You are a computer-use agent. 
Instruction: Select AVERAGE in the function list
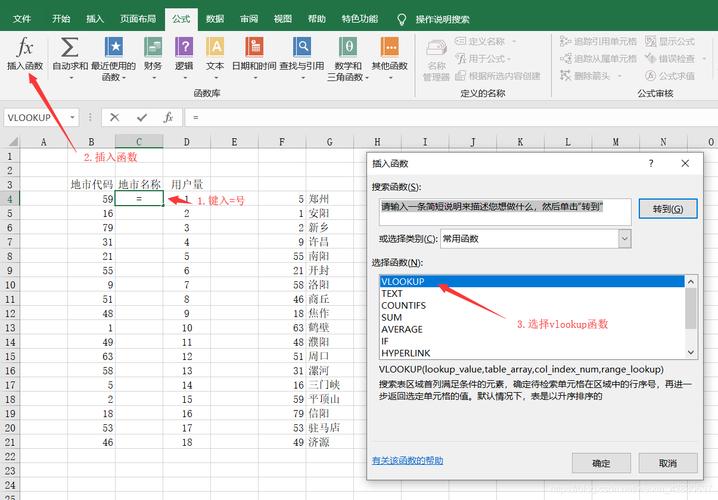point(532,329)
